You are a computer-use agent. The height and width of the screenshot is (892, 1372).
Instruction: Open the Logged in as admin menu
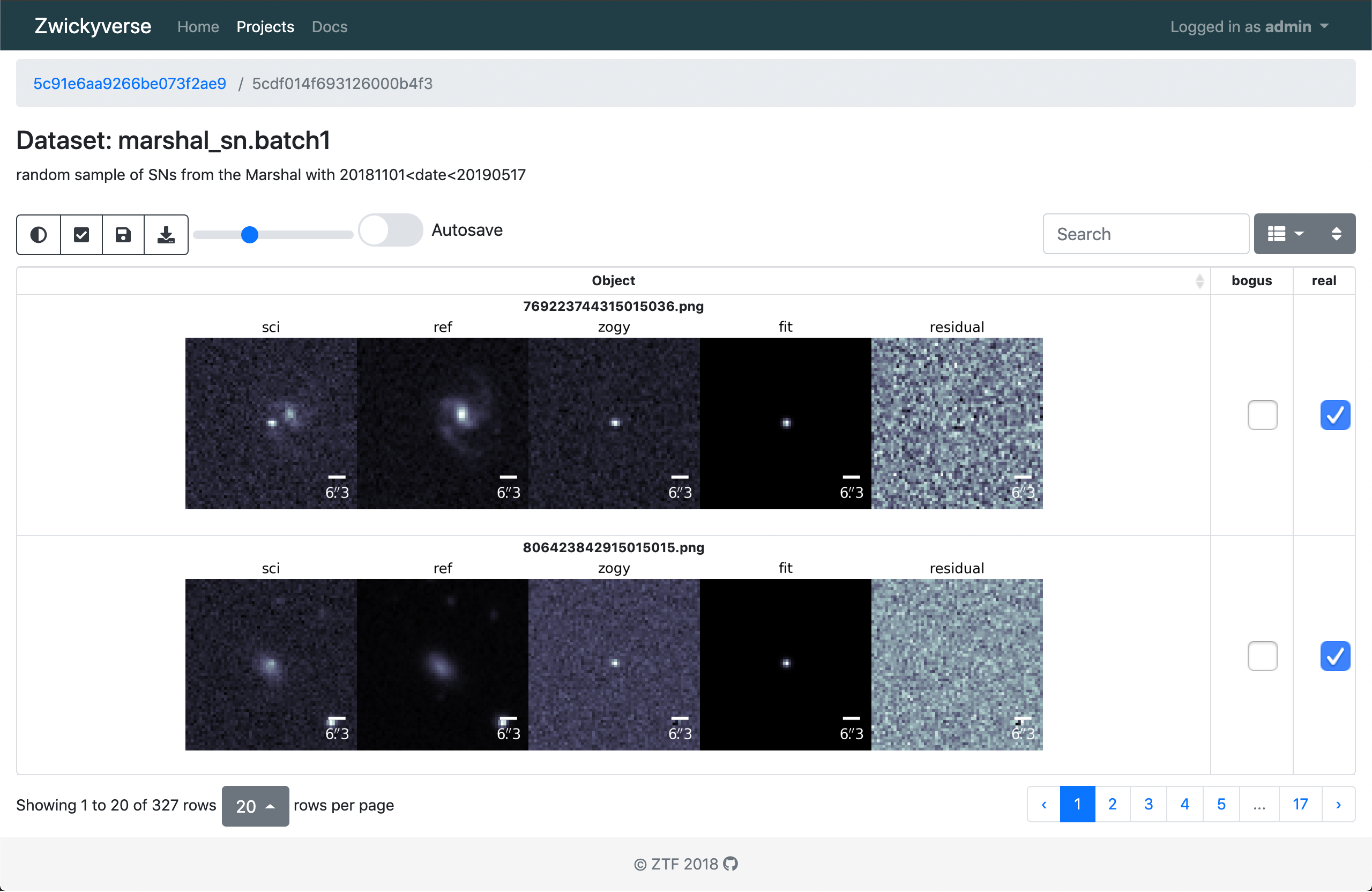[1249, 26]
